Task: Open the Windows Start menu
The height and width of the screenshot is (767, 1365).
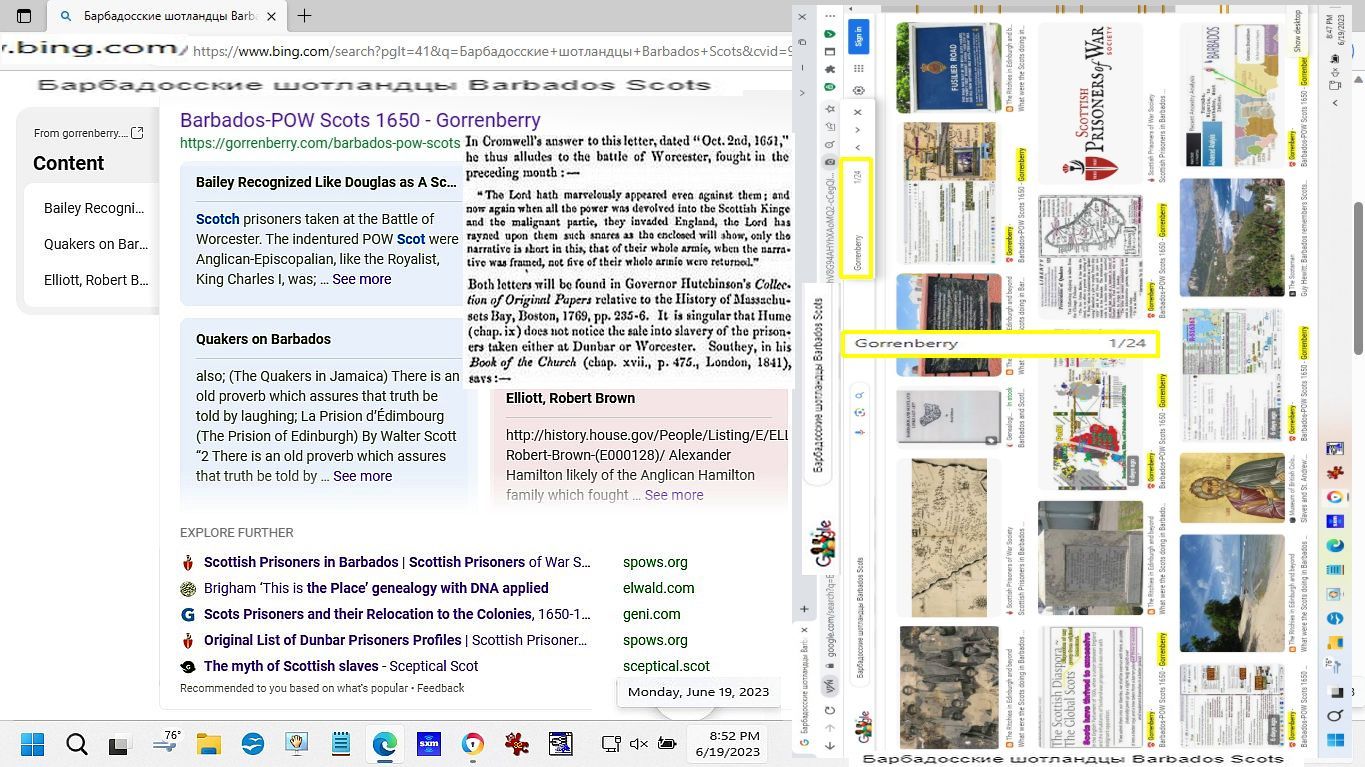Action: (33, 744)
